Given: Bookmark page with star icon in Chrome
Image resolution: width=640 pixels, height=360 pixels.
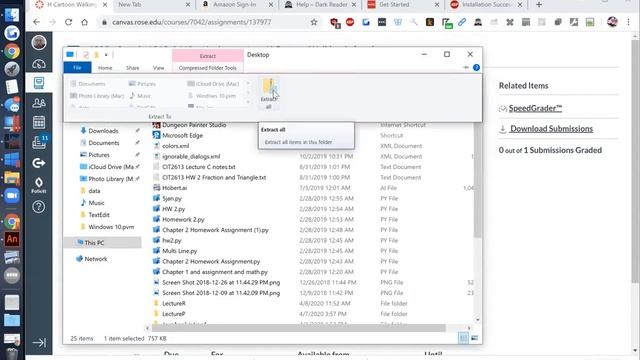Looking at the screenshot, I should pyautogui.click(x=313, y=22).
